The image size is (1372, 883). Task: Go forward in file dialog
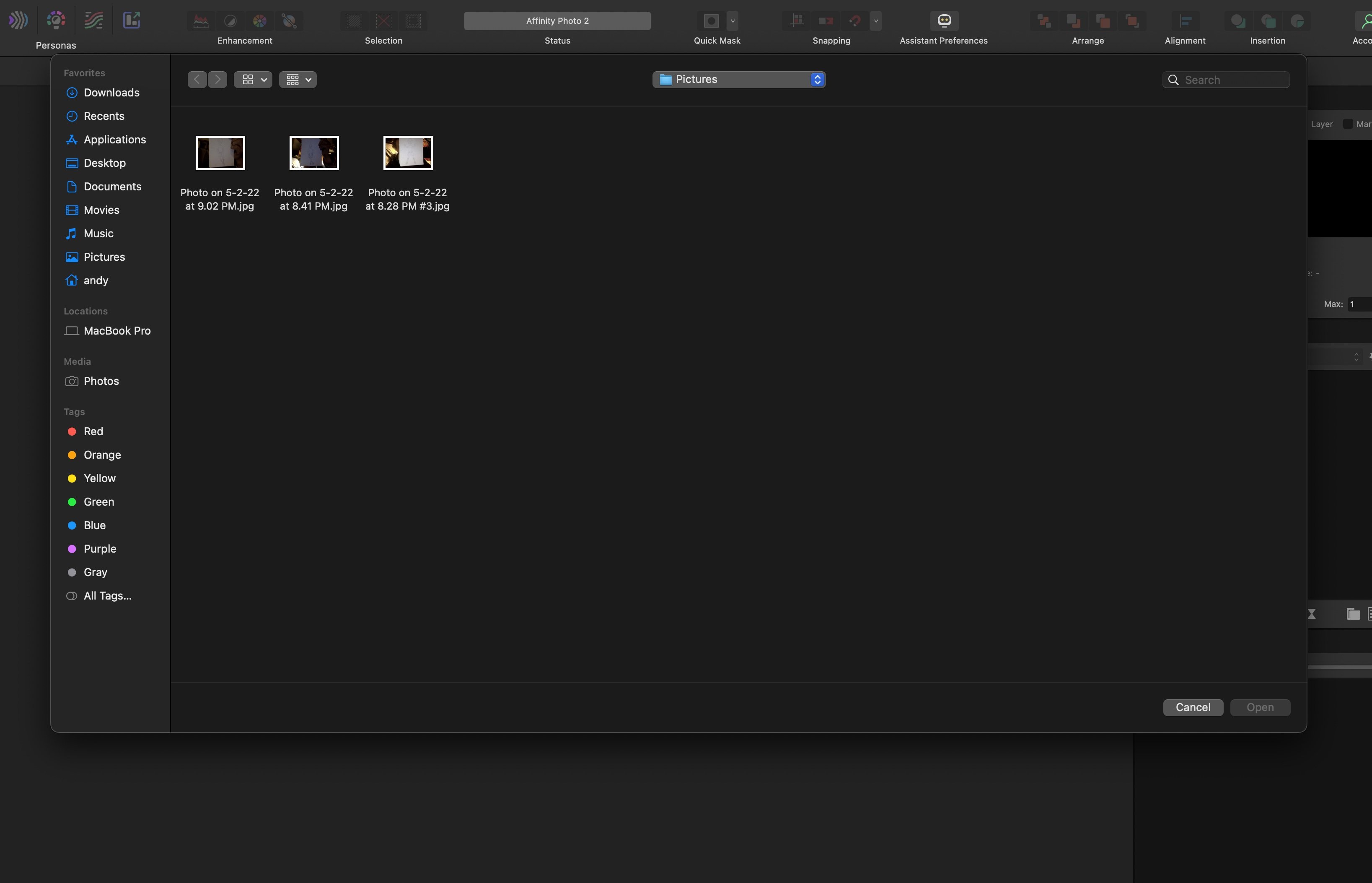pyautogui.click(x=217, y=80)
